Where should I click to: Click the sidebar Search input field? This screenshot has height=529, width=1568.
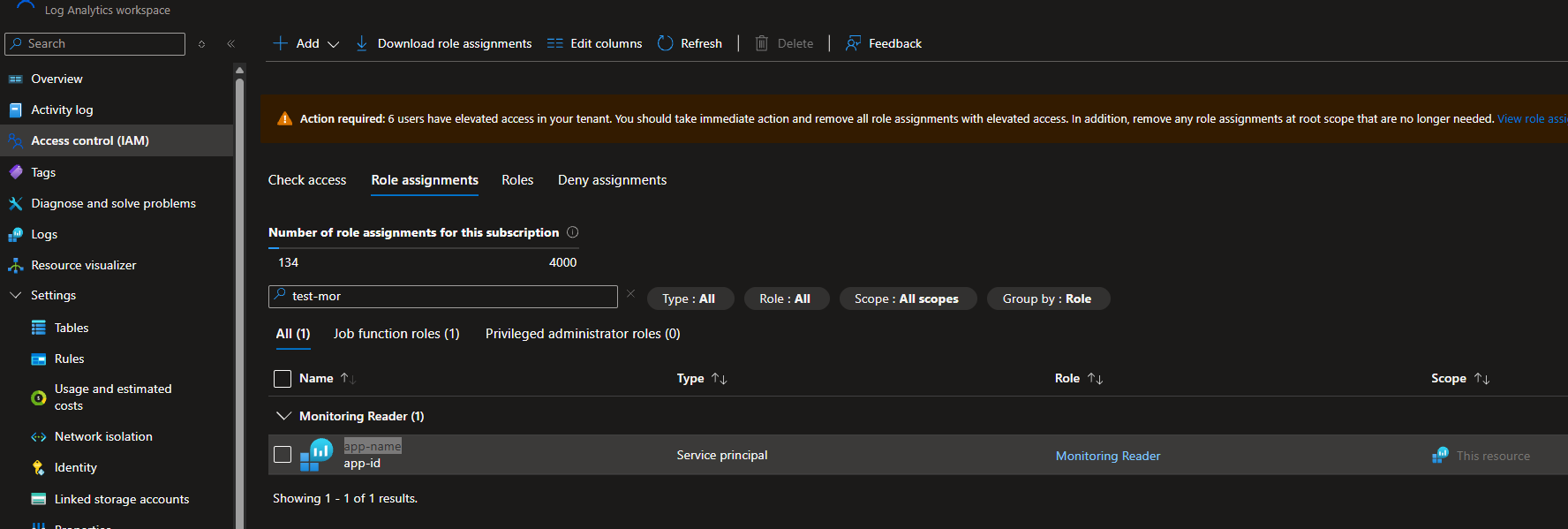pyautogui.click(x=95, y=43)
